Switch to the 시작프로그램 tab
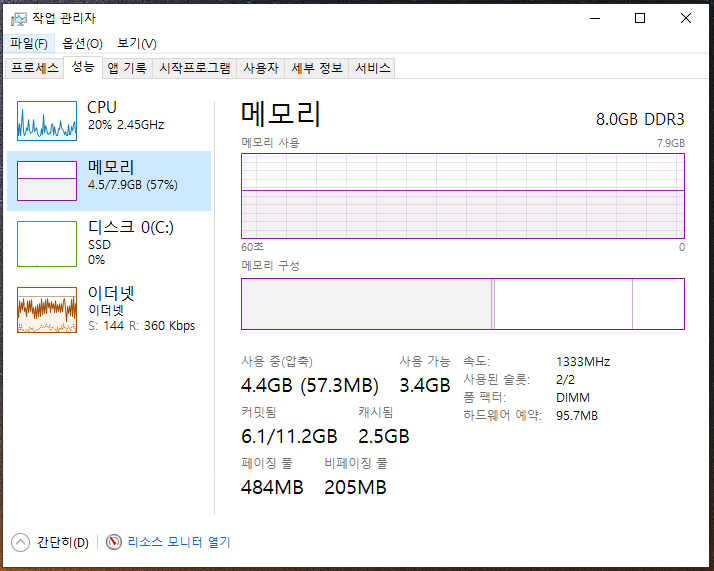 (195, 68)
